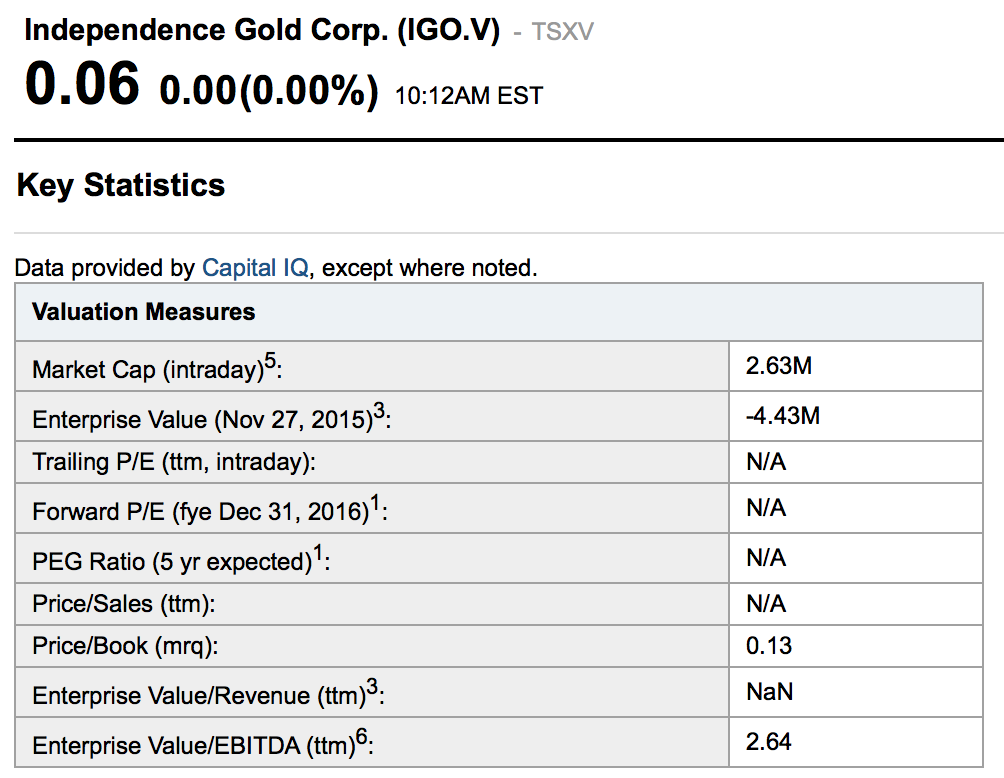The width and height of the screenshot is (1004, 778).
Task: Click the 10:12AM EST timestamp
Action: click(468, 96)
